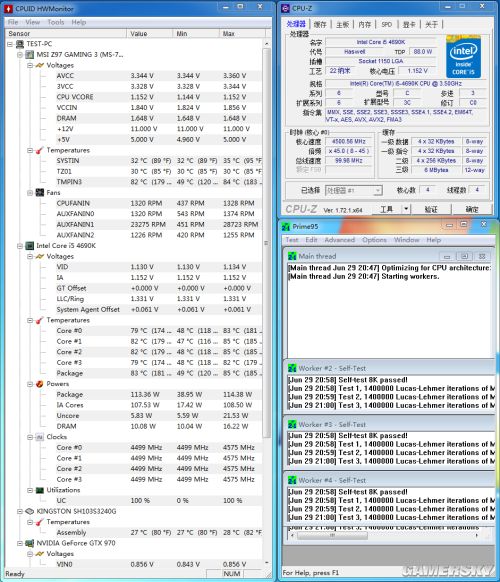500x582 pixels.
Task: Click the Worker #2 Self-Test window icon
Action: point(292,369)
